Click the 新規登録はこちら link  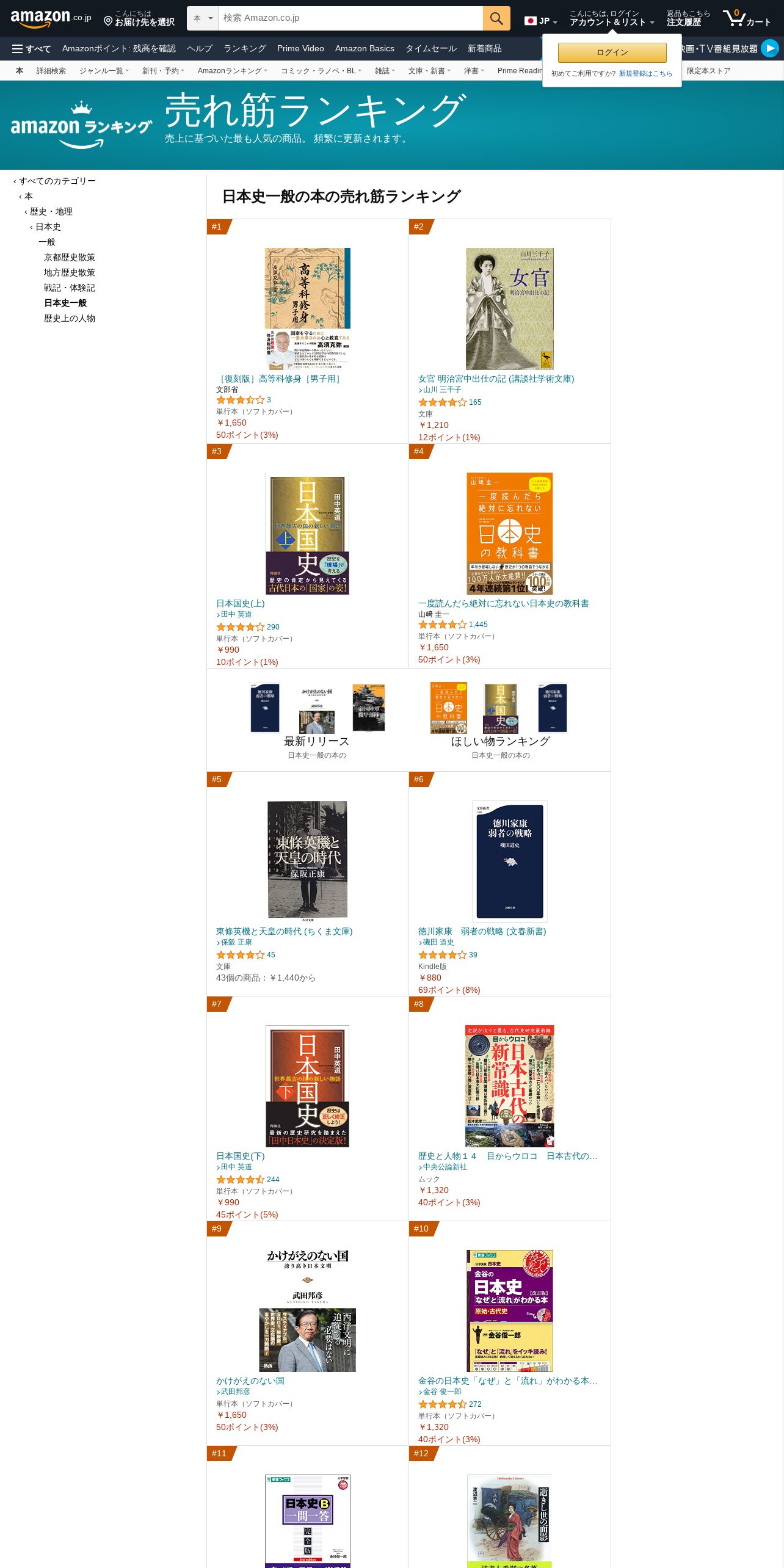pyautogui.click(x=645, y=73)
